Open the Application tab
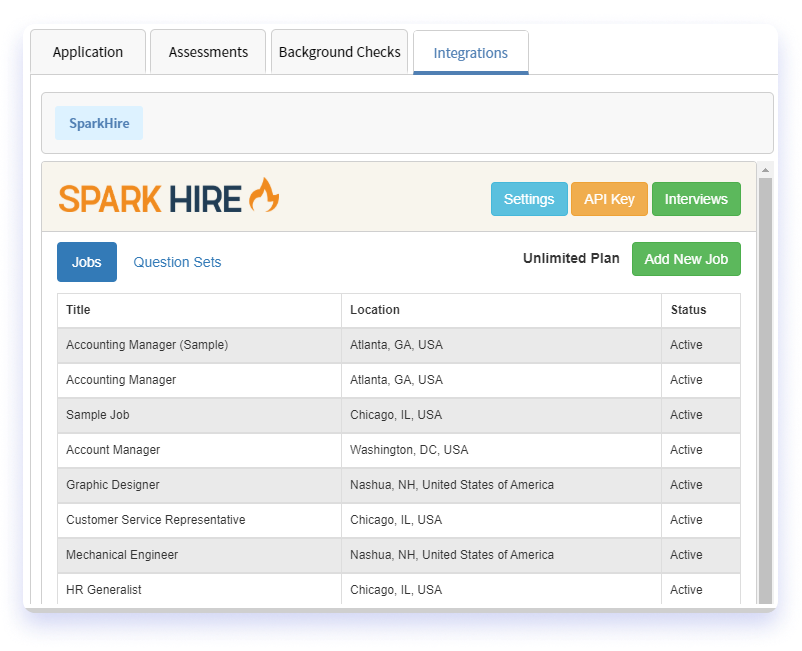 (88, 52)
